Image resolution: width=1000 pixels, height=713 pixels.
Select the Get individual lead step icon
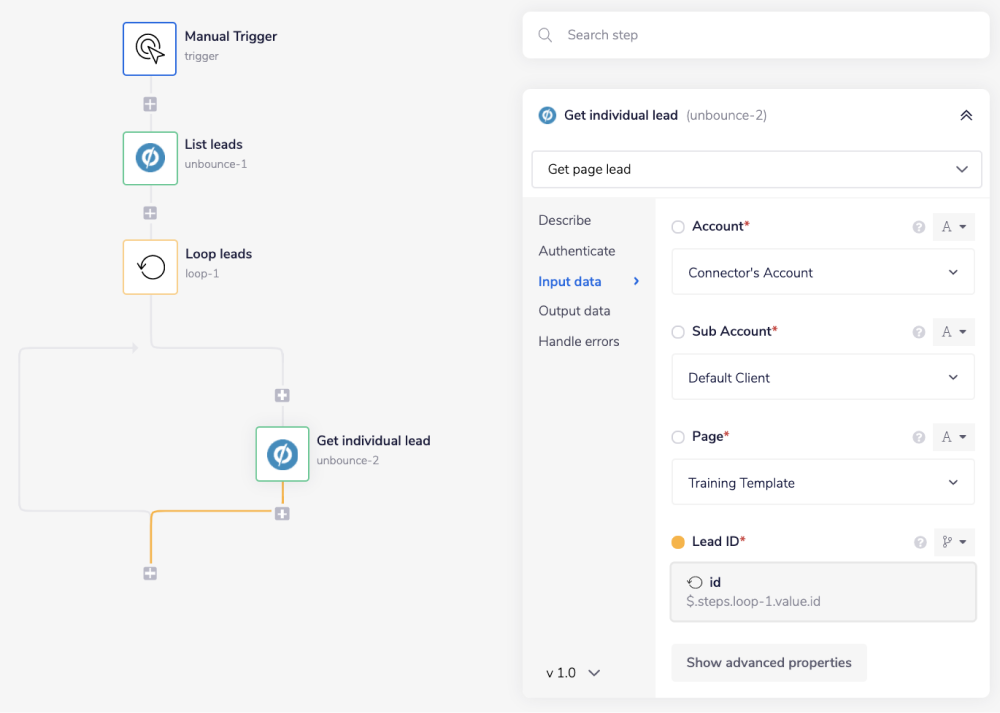click(x=282, y=454)
